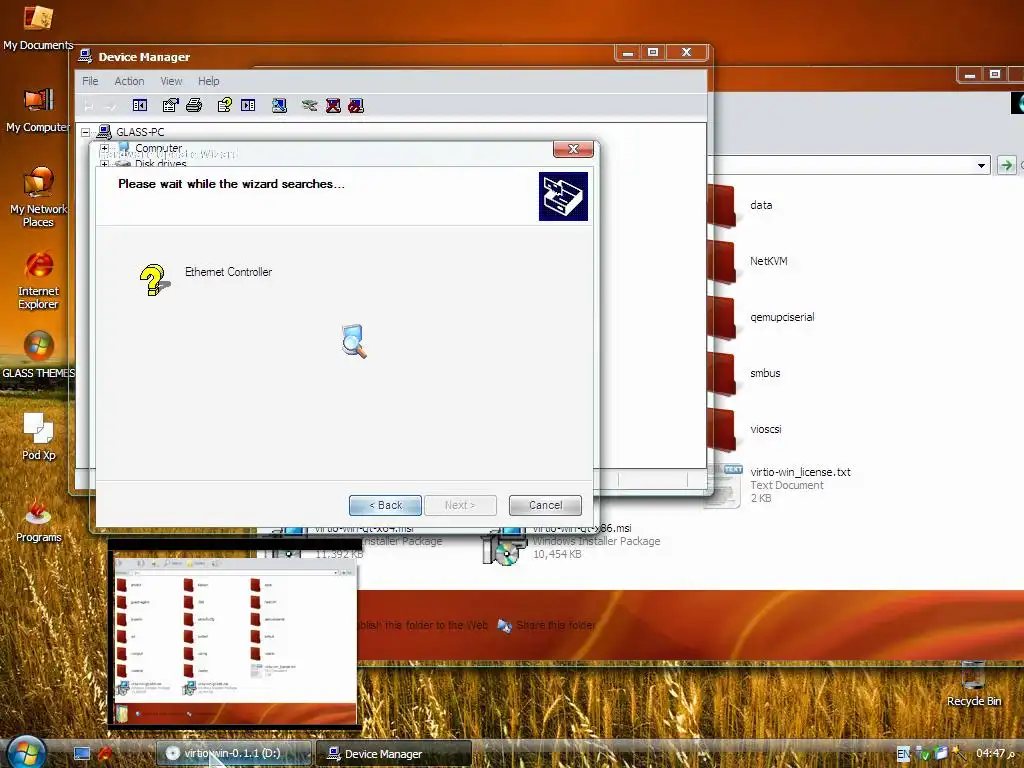1024x768 pixels.
Task: Click Show/Hide Console Tree toolbar icon
Action: click(x=140, y=105)
